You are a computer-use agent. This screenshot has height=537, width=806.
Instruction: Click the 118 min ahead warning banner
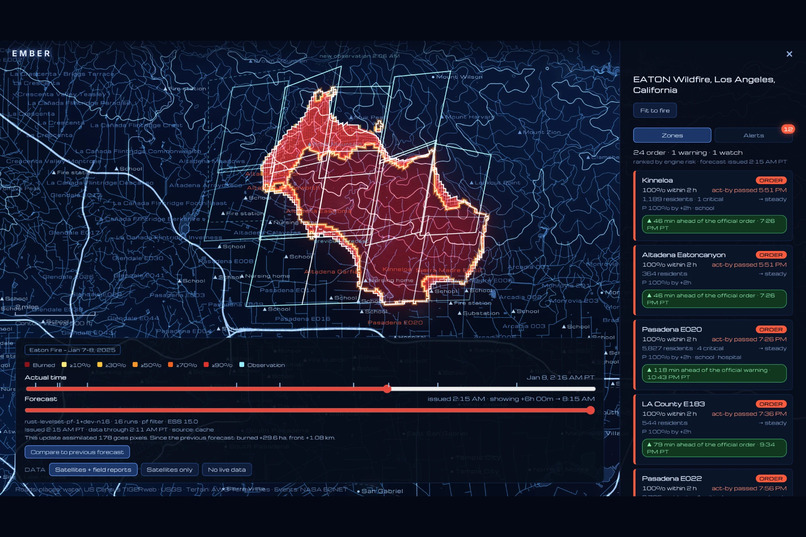(714, 373)
